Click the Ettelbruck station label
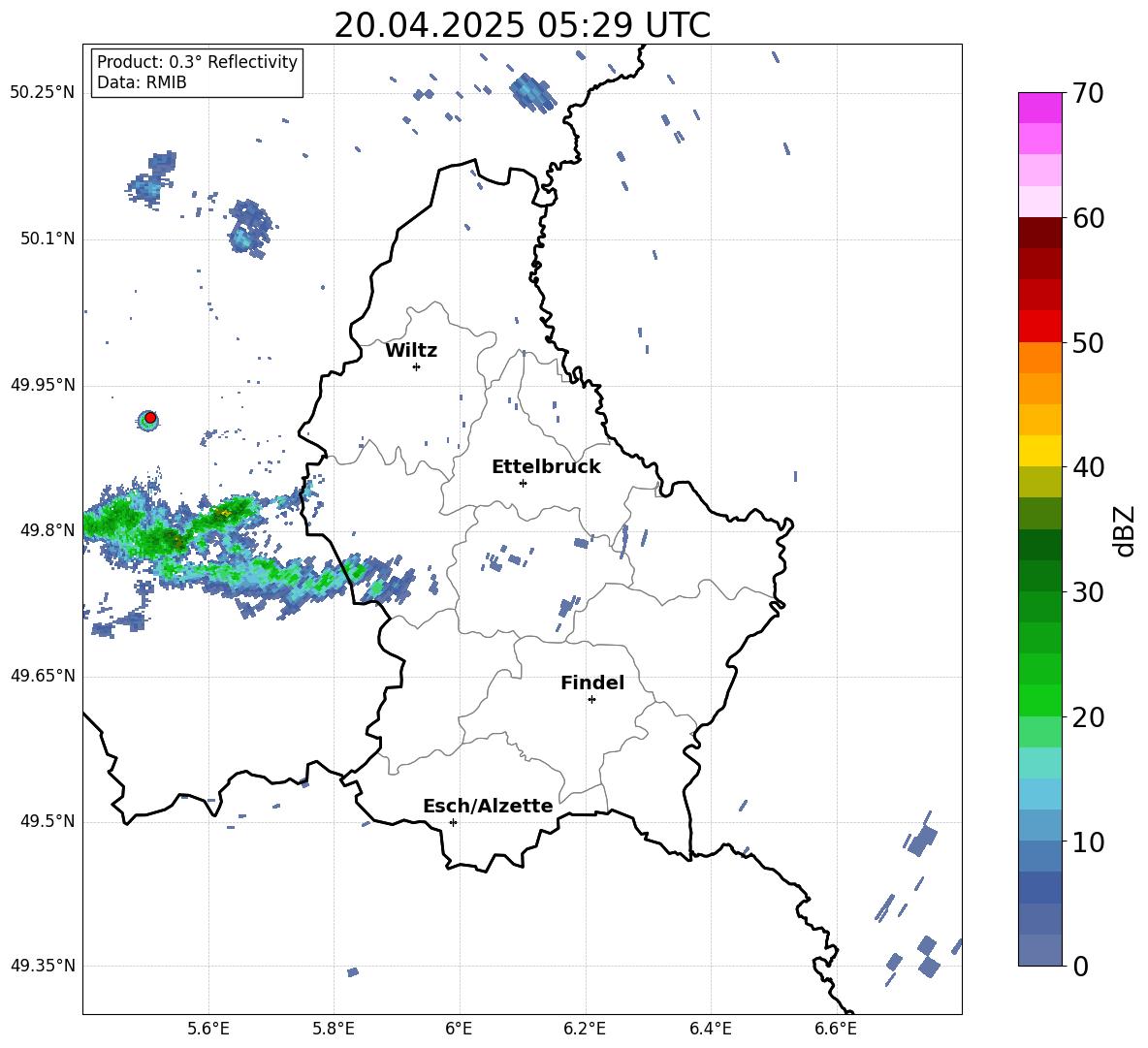This screenshot has height=1048, width=1148. point(546,467)
